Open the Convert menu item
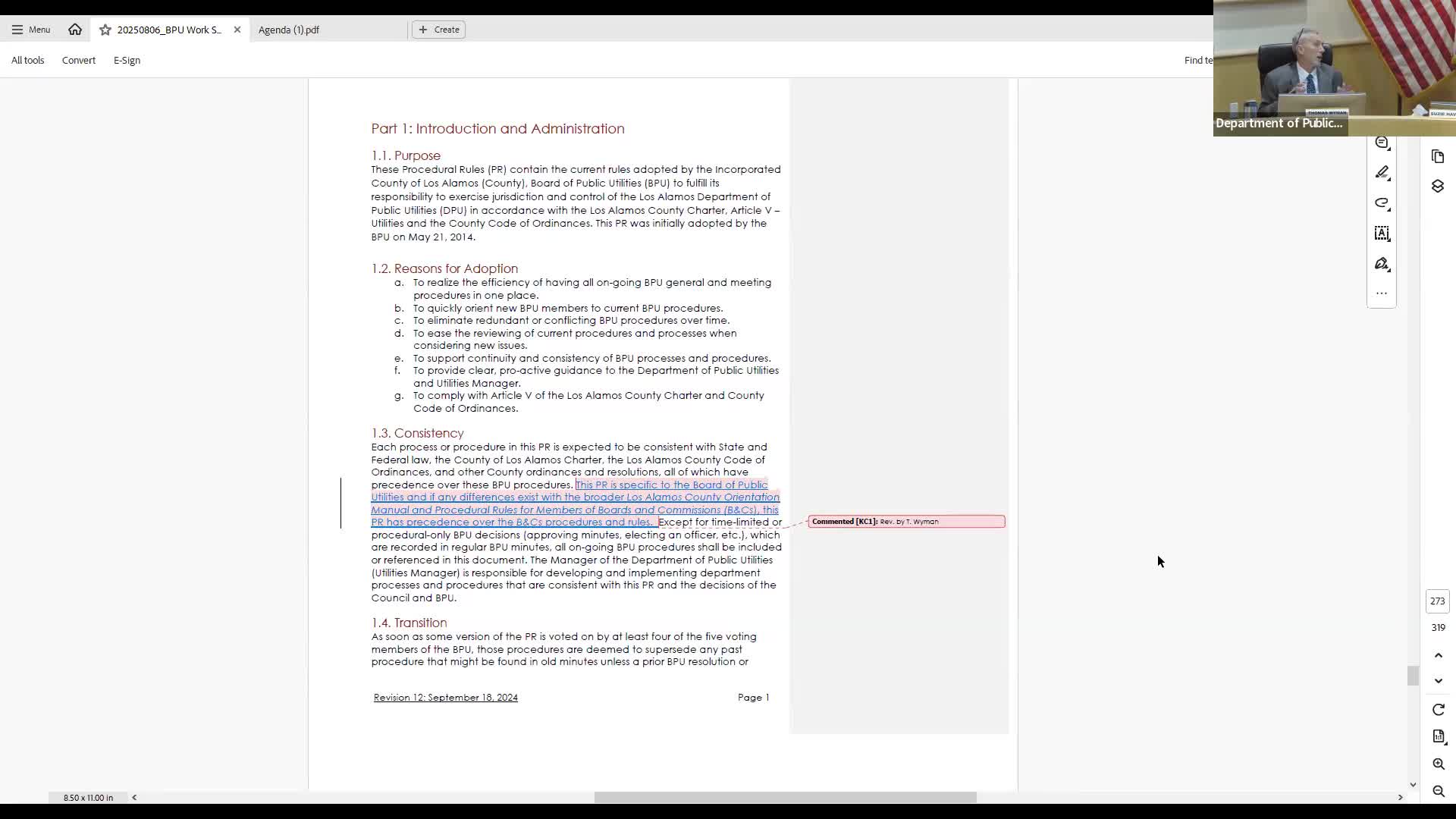 (79, 60)
